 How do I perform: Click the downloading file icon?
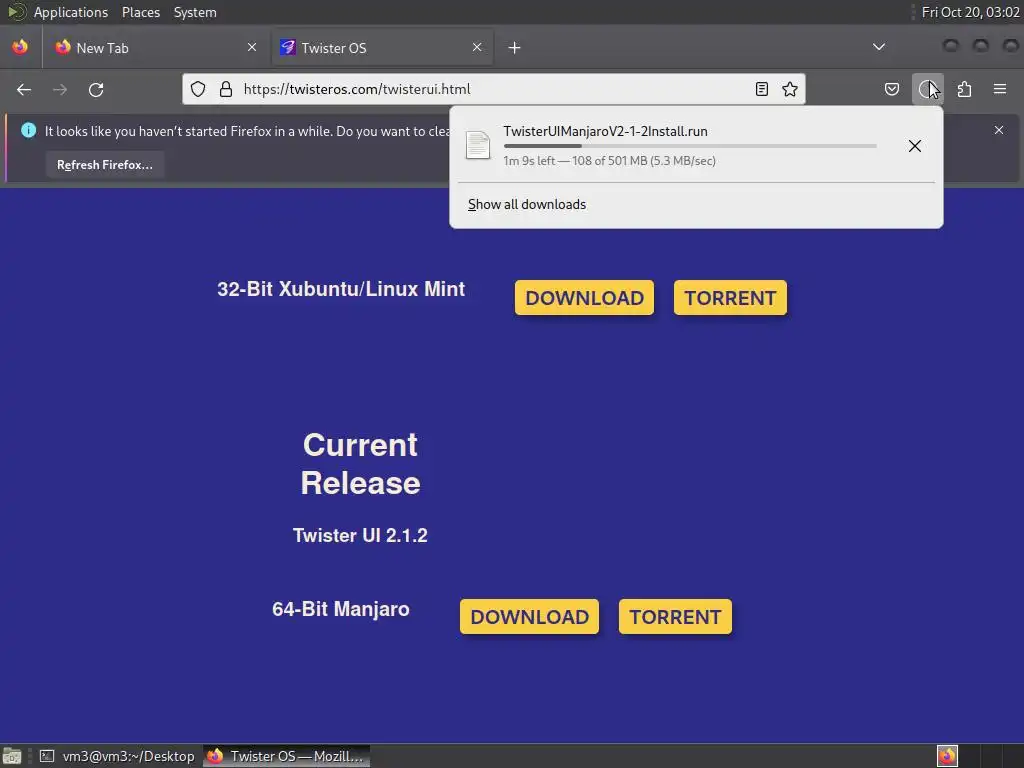point(478,145)
